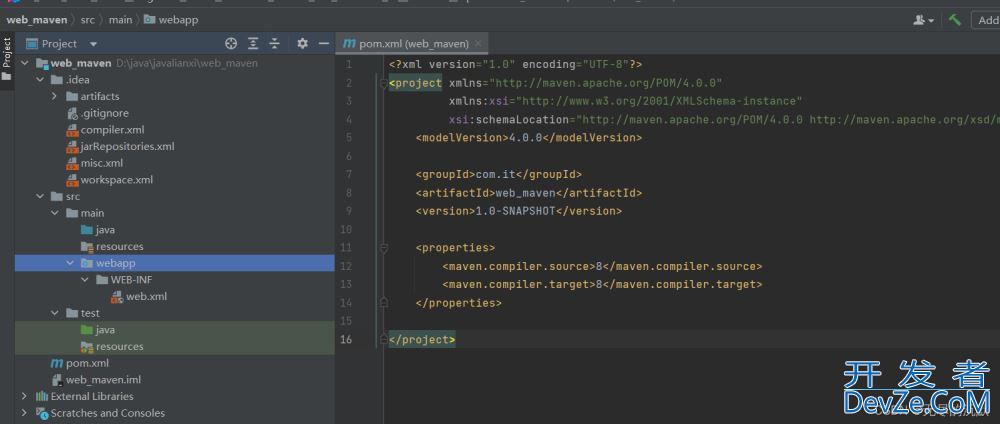Click the Add Configuration button

988,20
